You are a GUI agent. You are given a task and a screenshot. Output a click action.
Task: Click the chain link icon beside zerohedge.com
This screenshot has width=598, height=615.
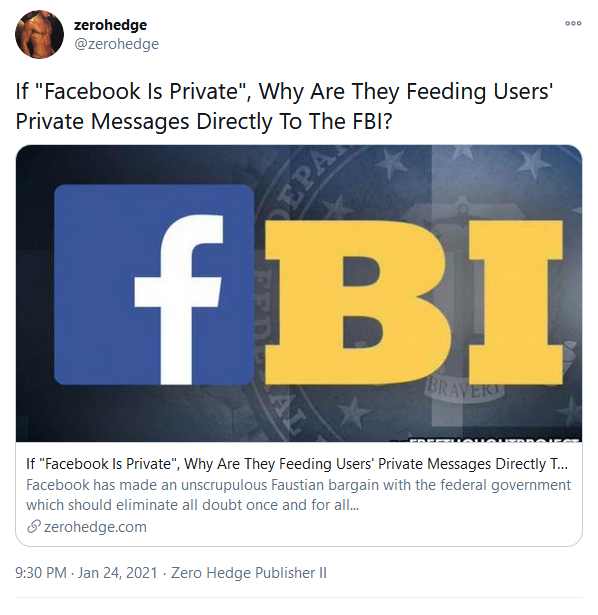click(34, 527)
